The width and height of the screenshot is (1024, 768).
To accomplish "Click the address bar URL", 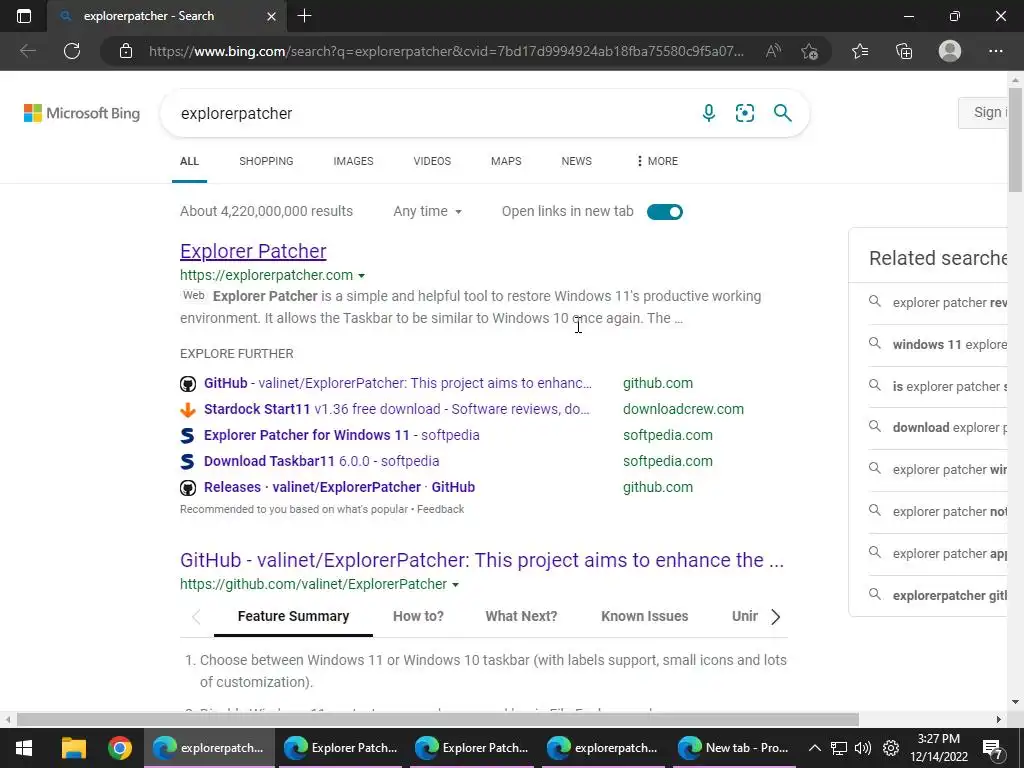I will tap(446, 51).
